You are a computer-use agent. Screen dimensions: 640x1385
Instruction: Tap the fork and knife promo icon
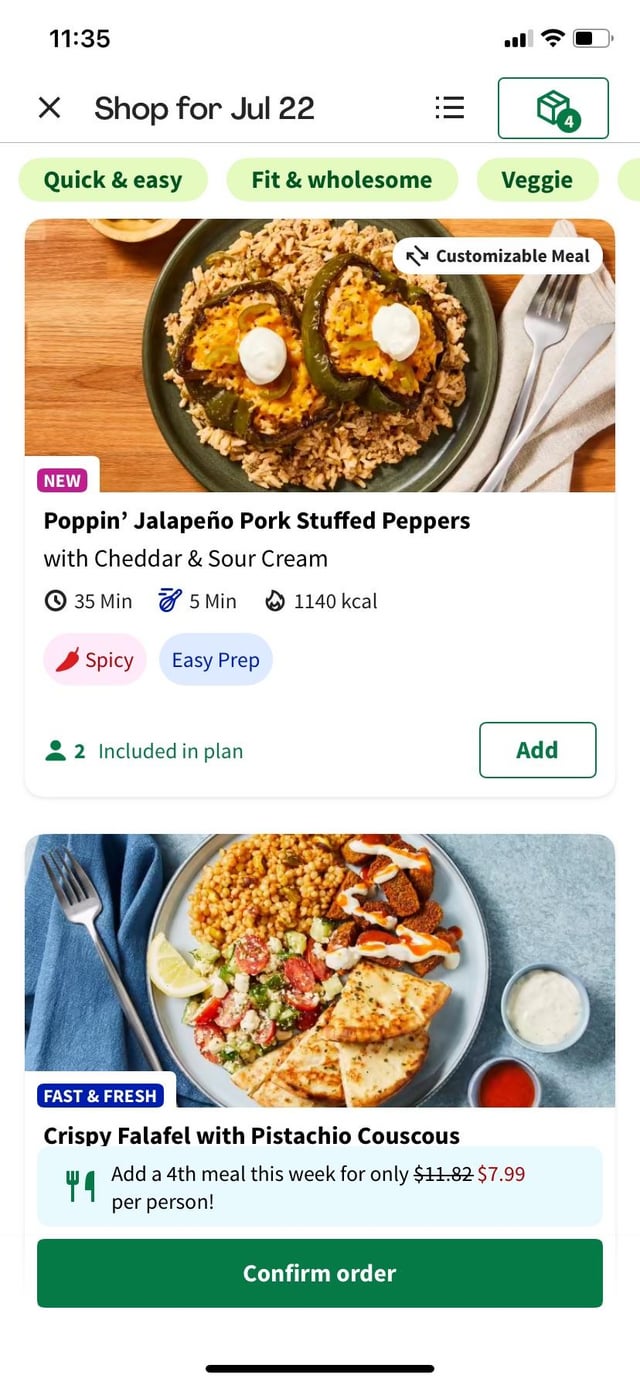(x=80, y=1186)
